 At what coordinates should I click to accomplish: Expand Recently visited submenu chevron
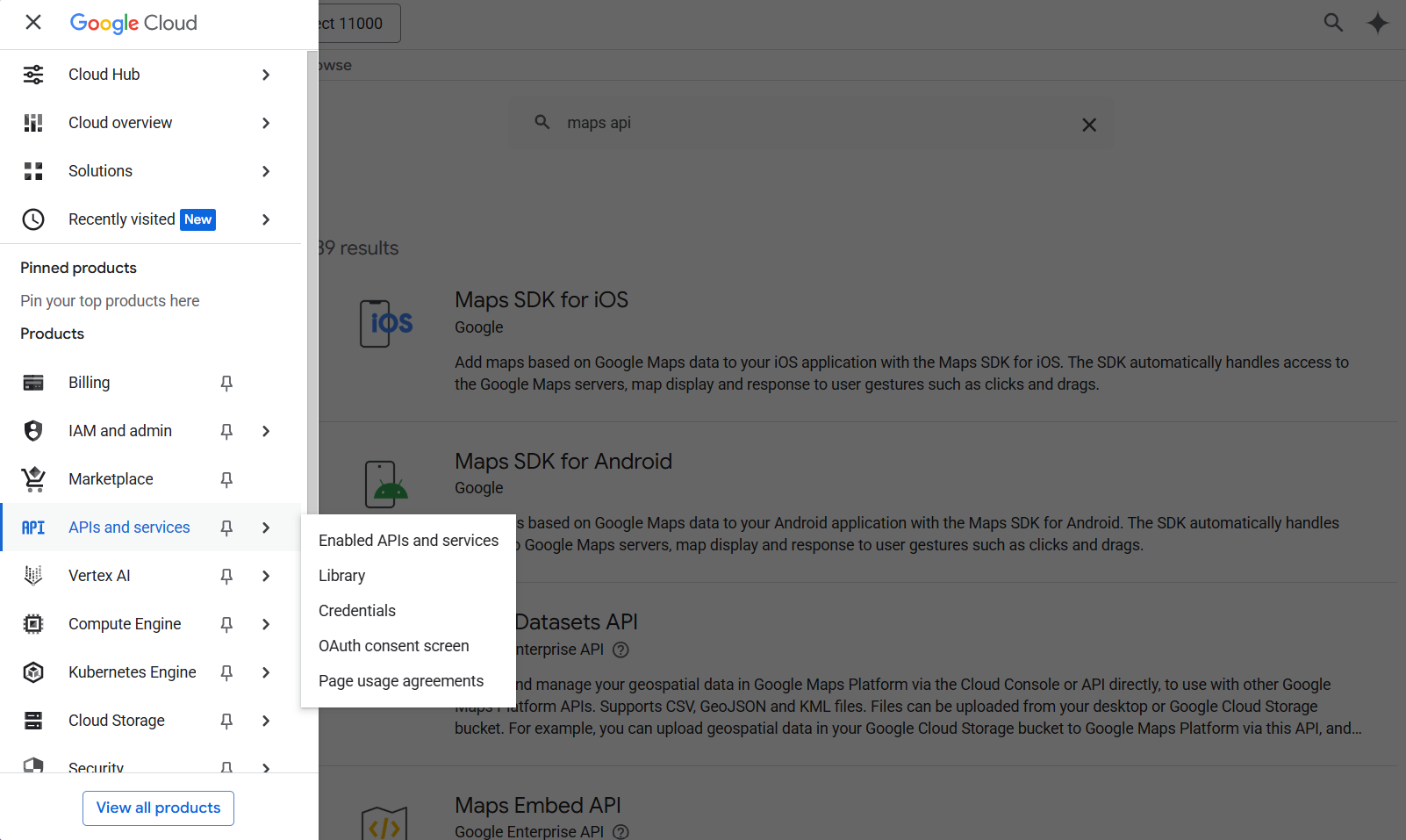click(266, 219)
